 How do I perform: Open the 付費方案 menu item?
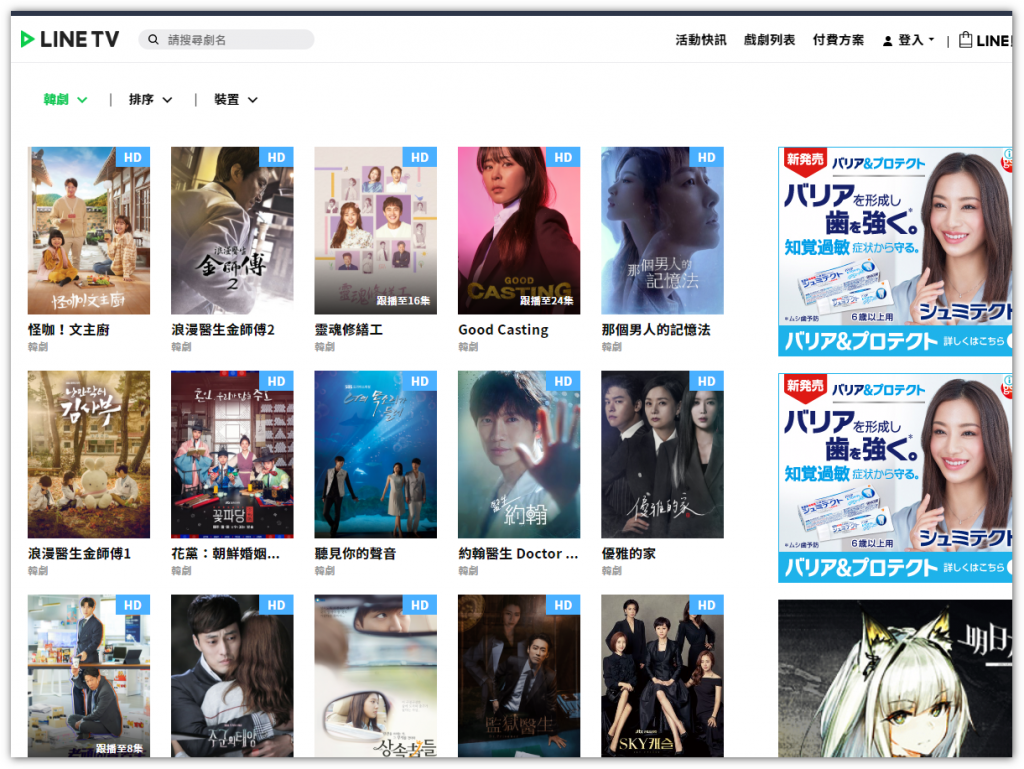click(838, 40)
